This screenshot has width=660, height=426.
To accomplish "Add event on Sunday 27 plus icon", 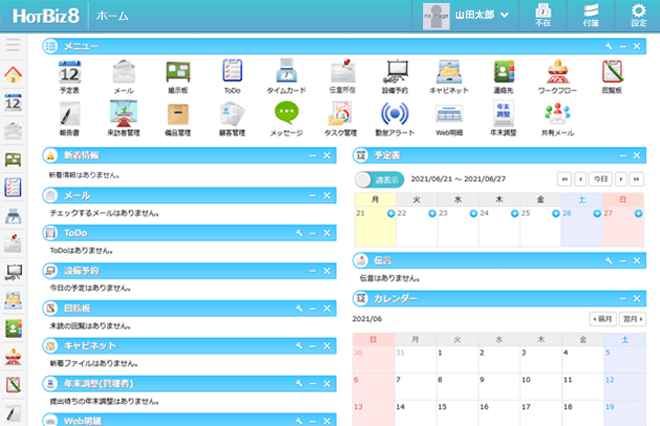I will point(639,214).
